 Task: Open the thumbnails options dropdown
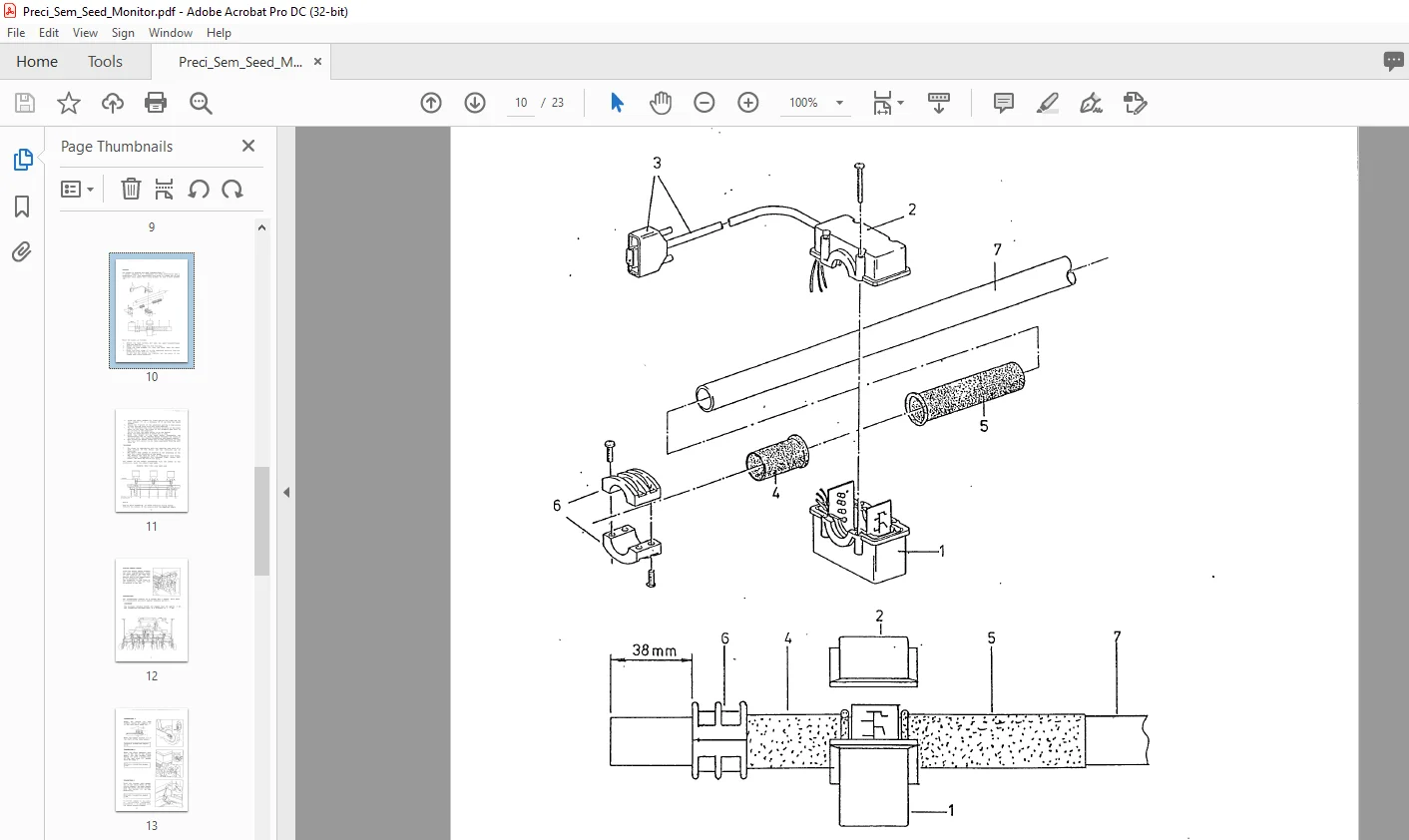pos(77,189)
